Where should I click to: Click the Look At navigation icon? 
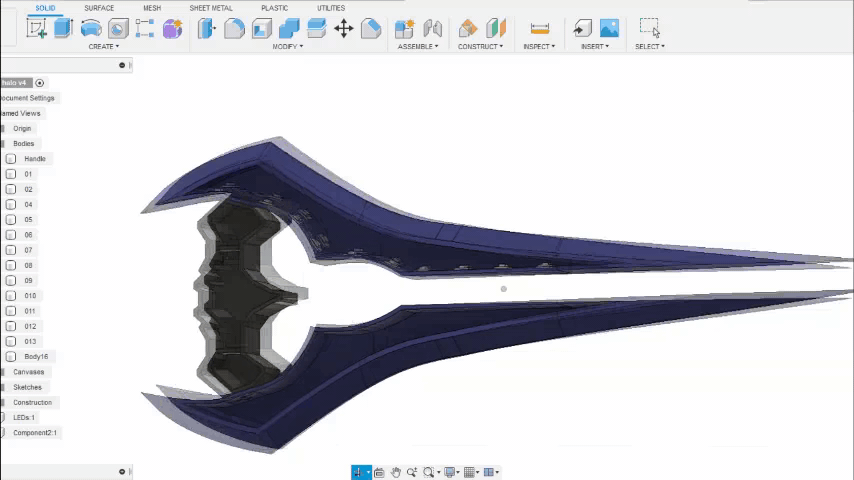379,472
